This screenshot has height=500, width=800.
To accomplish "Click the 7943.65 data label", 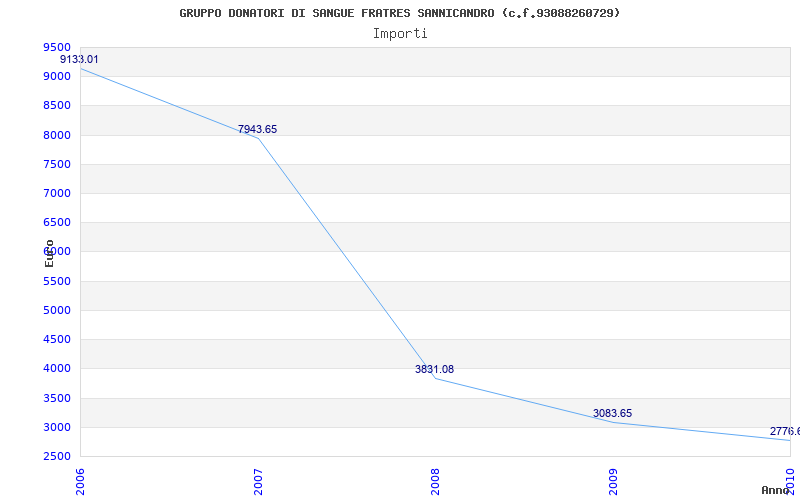I will click(257, 130).
